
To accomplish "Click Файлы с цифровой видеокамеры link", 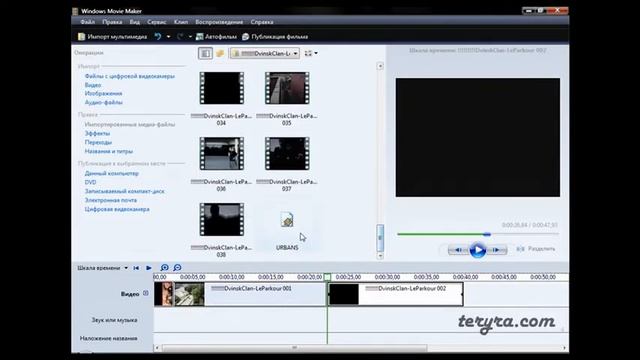I will 130,76.
